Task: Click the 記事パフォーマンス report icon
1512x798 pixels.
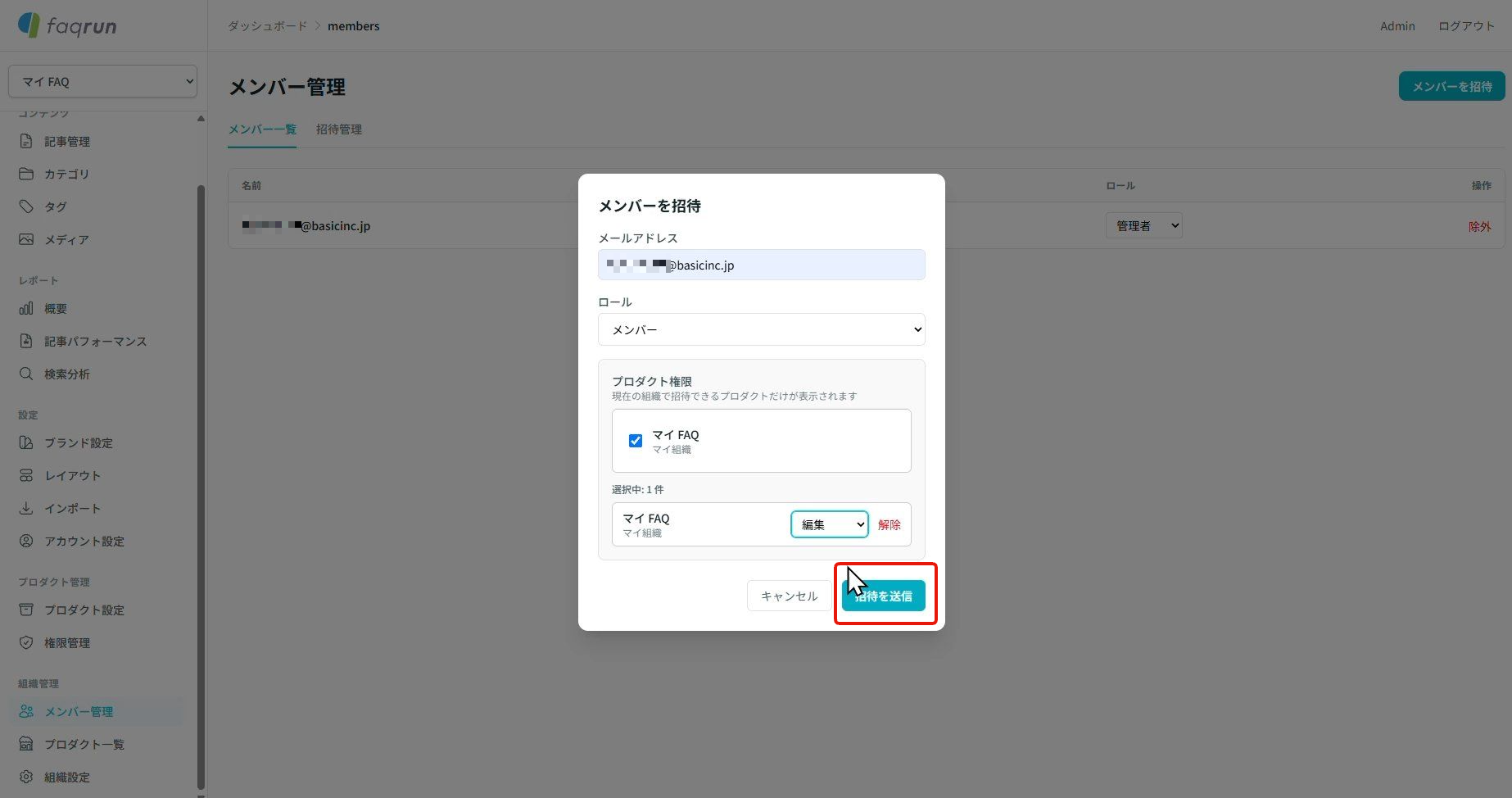Action: click(26, 341)
